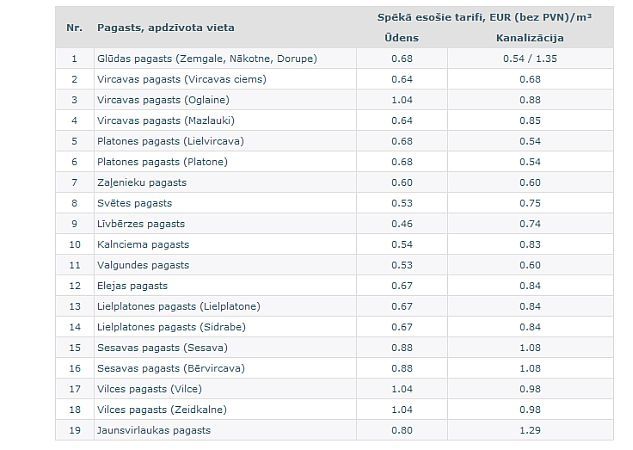Screen dimensions: 633x450
Task: Select the Elejas pagasts row name
Action: coord(133,286)
